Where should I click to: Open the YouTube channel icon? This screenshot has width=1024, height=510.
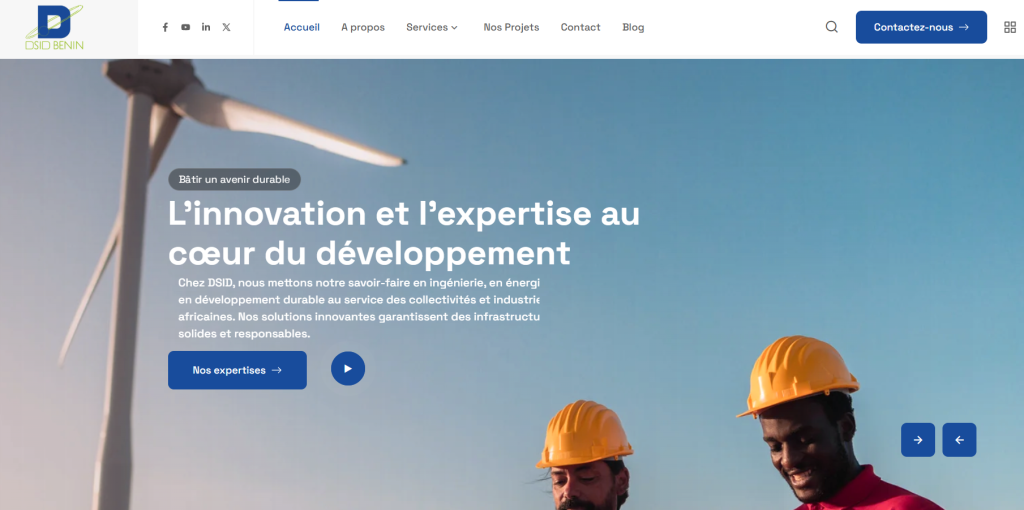click(185, 27)
